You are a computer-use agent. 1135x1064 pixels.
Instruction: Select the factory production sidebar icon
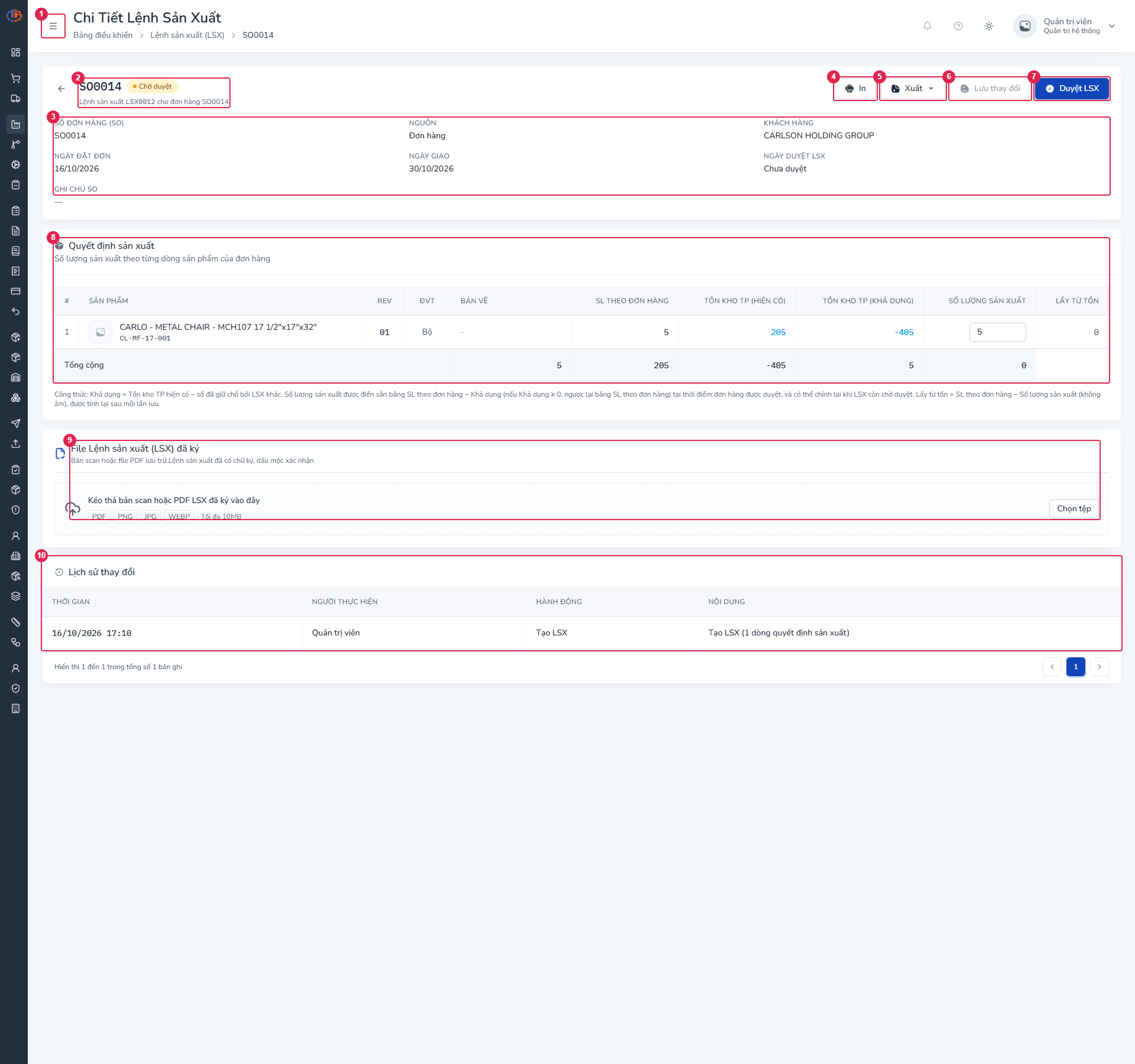coord(16,125)
